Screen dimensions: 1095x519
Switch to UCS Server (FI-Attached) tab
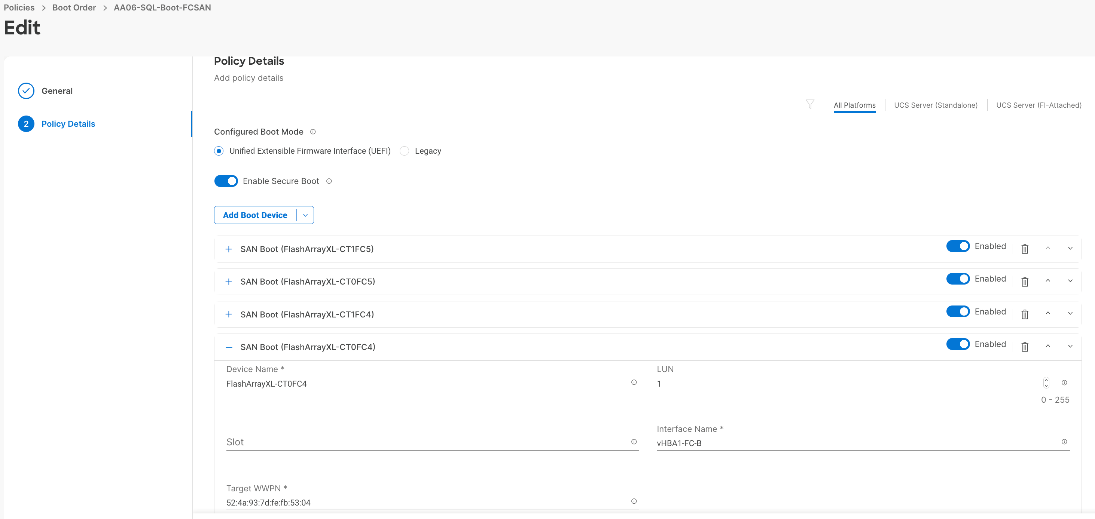1038,105
